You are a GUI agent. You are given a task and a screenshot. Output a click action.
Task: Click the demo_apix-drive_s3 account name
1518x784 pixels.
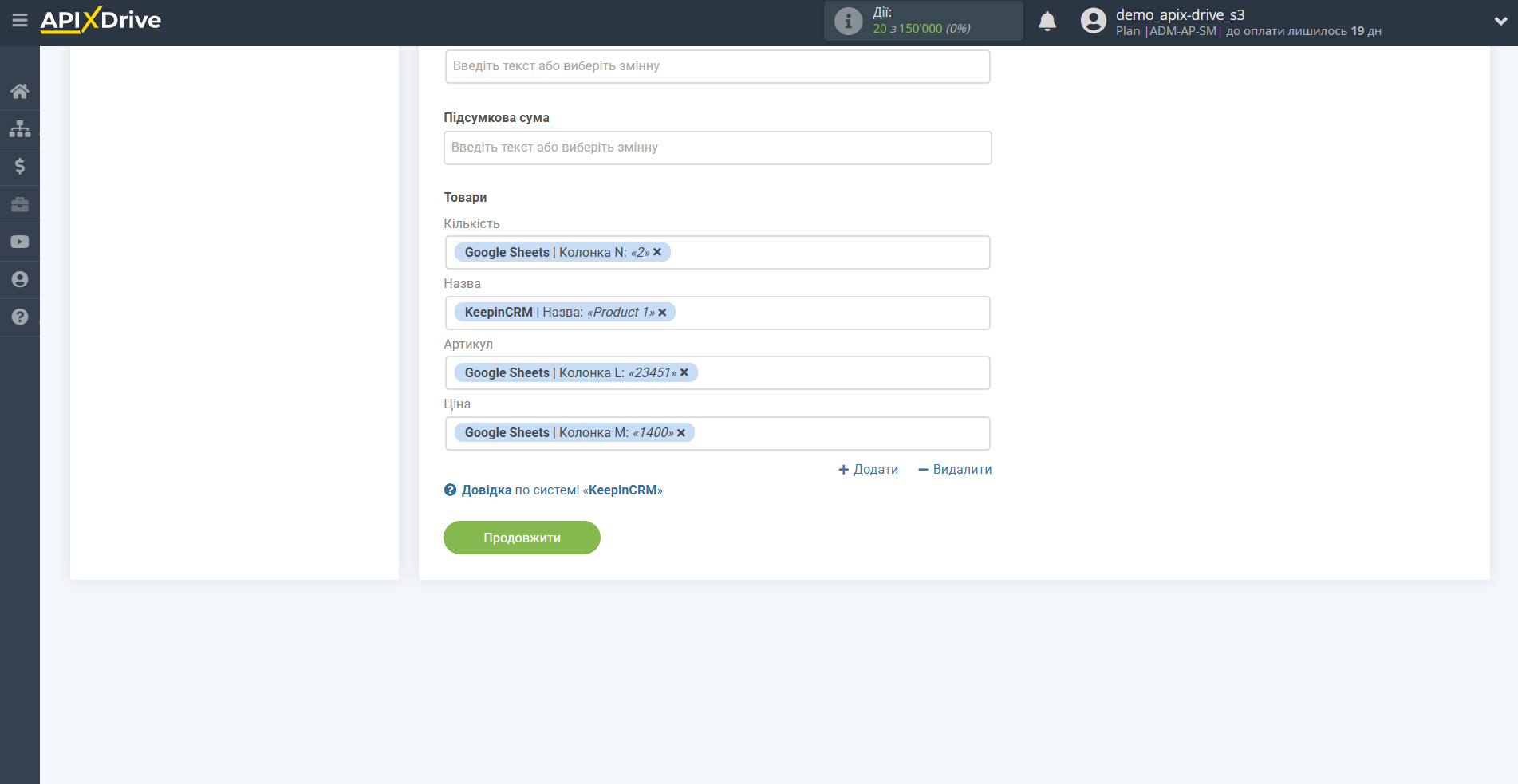1180,14
